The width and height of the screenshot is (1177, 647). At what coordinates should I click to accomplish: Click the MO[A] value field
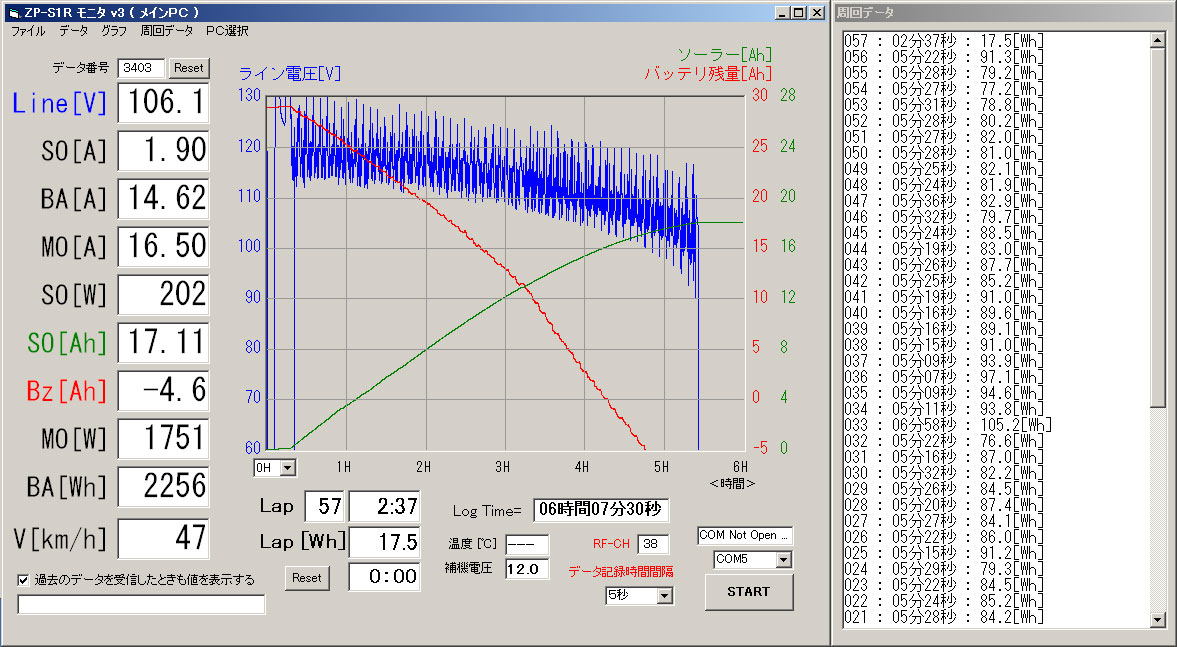click(x=163, y=246)
